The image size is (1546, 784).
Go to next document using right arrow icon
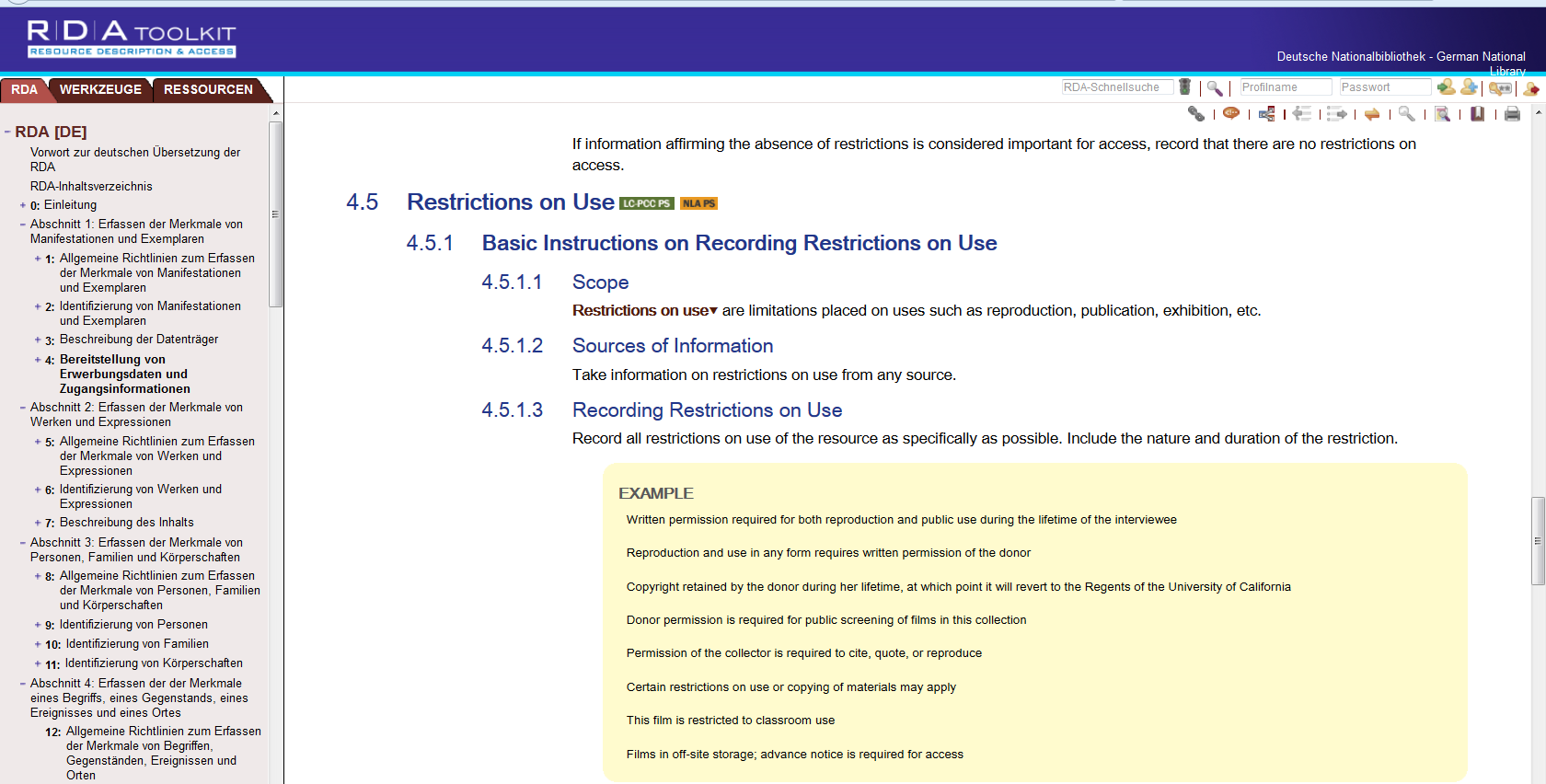(x=1337, y=114)
